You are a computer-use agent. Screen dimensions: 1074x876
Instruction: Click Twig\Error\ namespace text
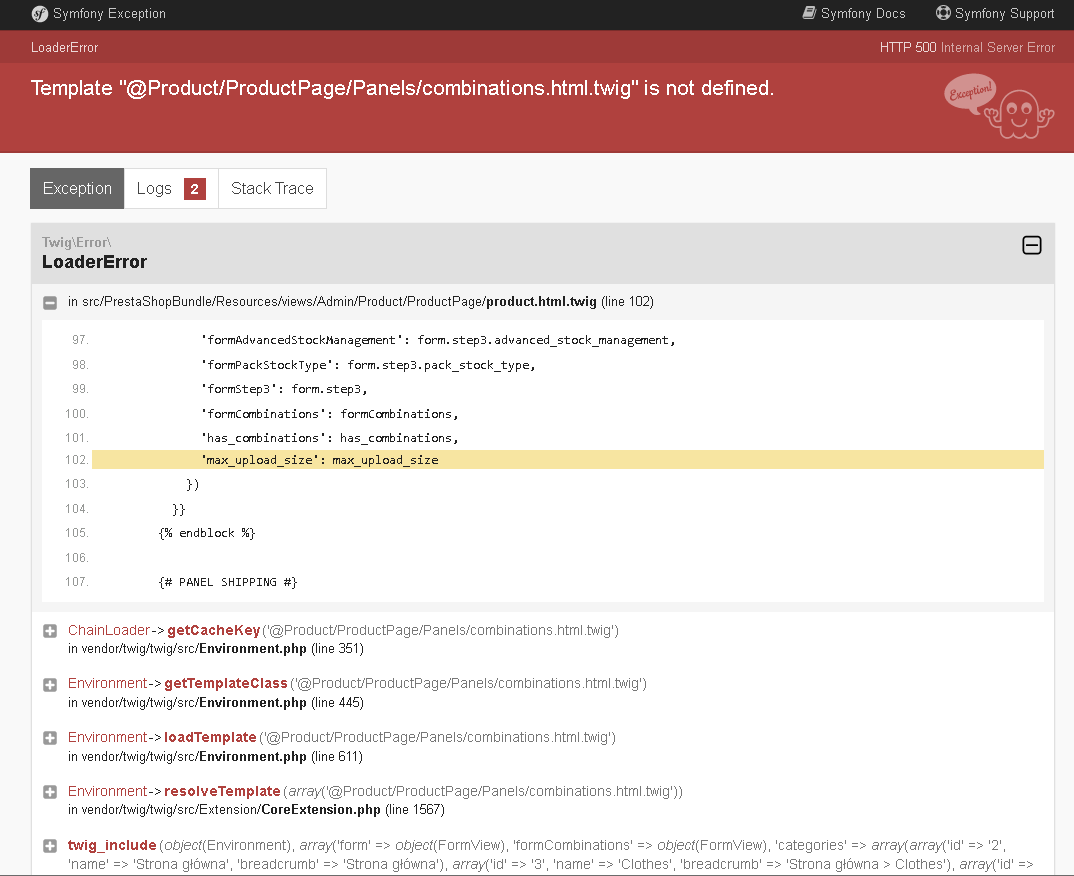tap(77, 242)
